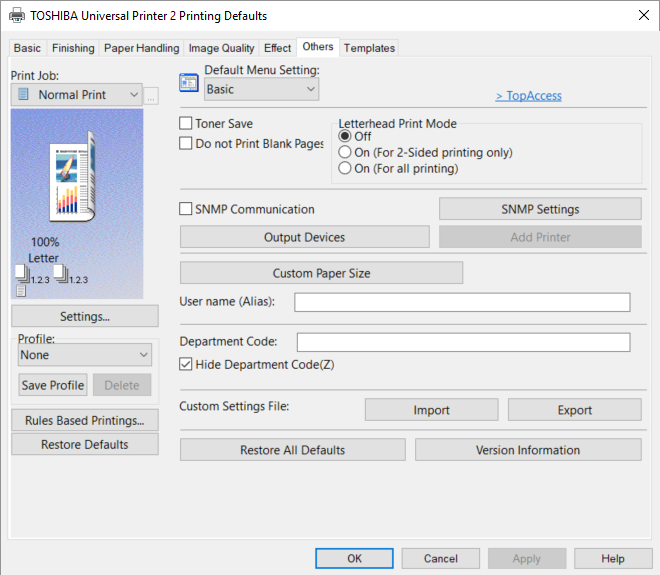660x575 pixels.
Task: Check Do not Print Blank Pages
Action: (x=186, y=144)
